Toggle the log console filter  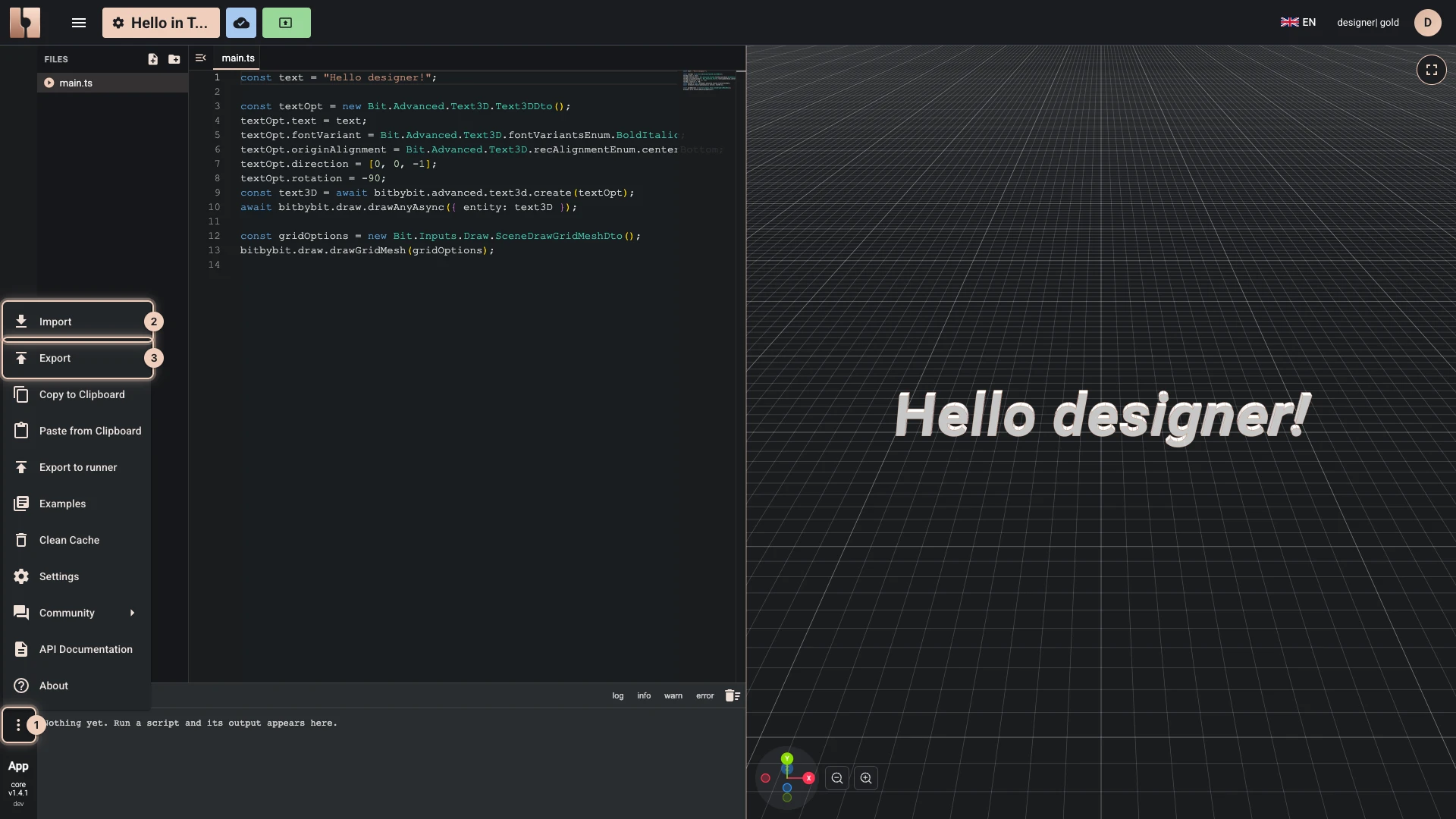(618, 695)
